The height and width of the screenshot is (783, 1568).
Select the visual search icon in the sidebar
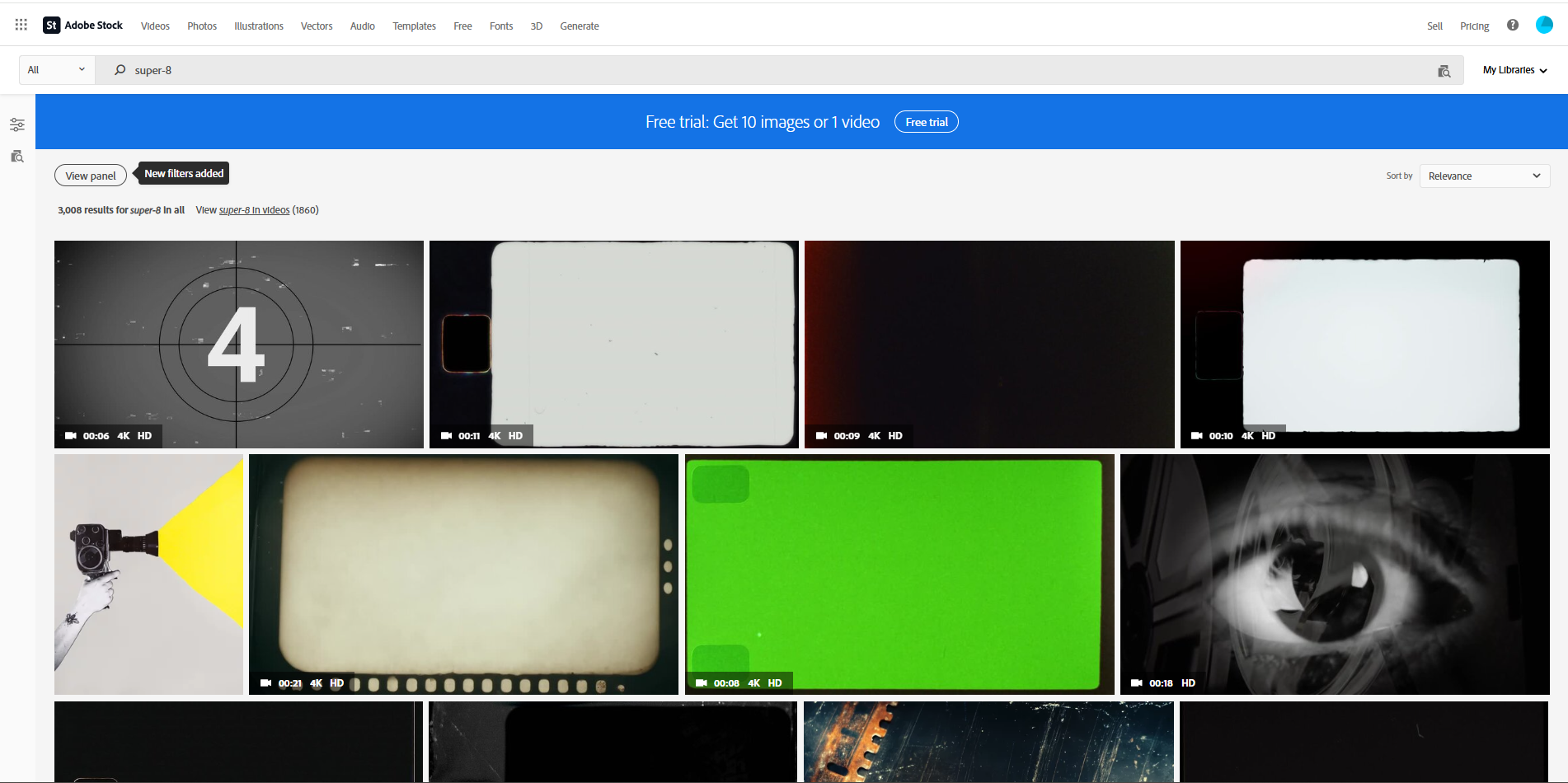[x=17, y=157]
